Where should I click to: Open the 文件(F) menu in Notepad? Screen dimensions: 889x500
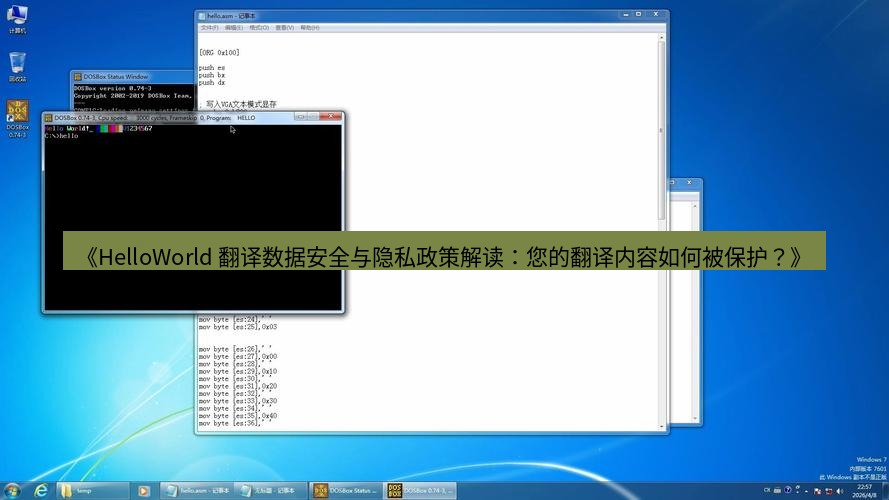[x=209, y=28]
